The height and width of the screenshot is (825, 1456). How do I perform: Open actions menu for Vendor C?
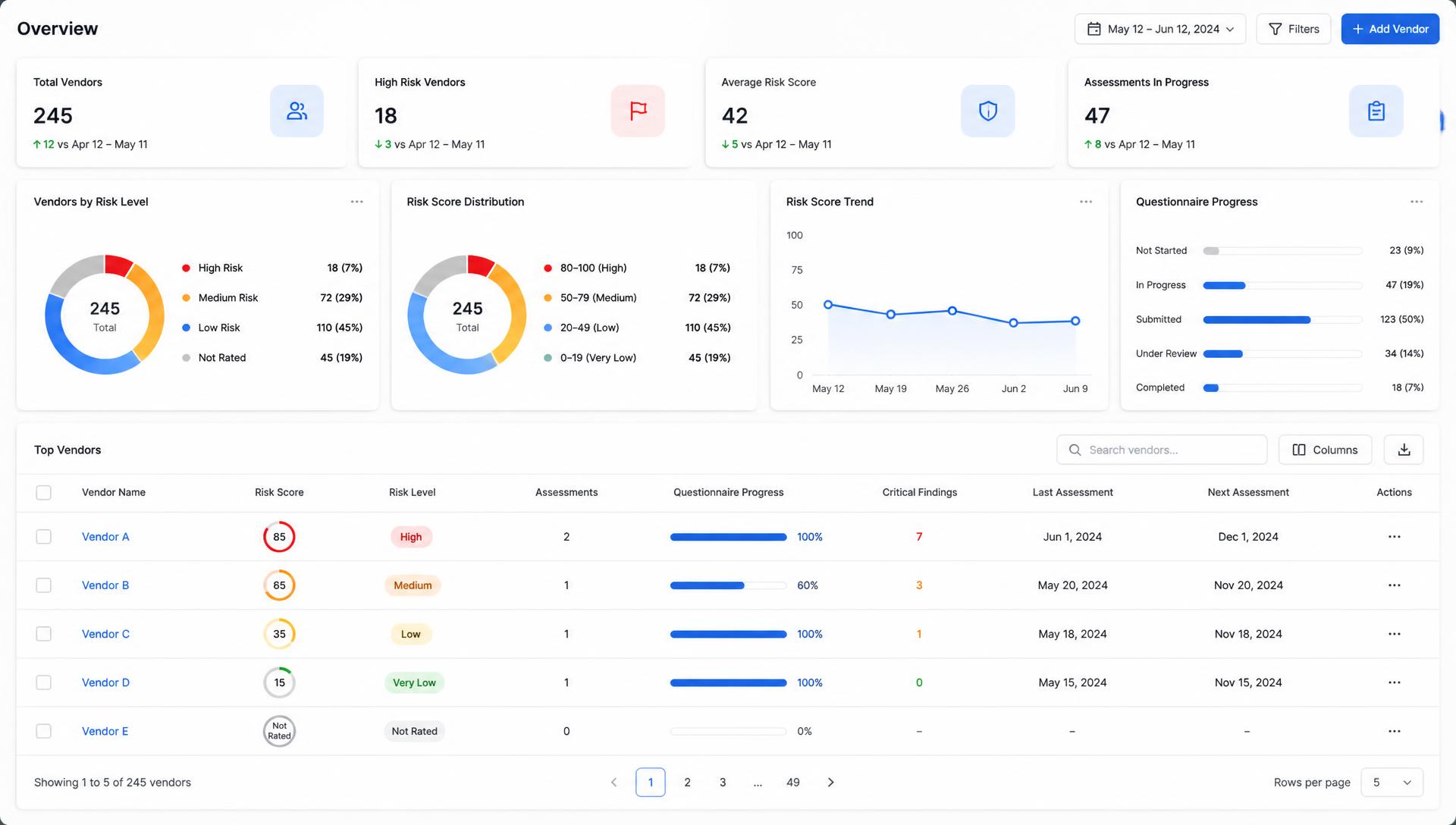(1394, 634)
